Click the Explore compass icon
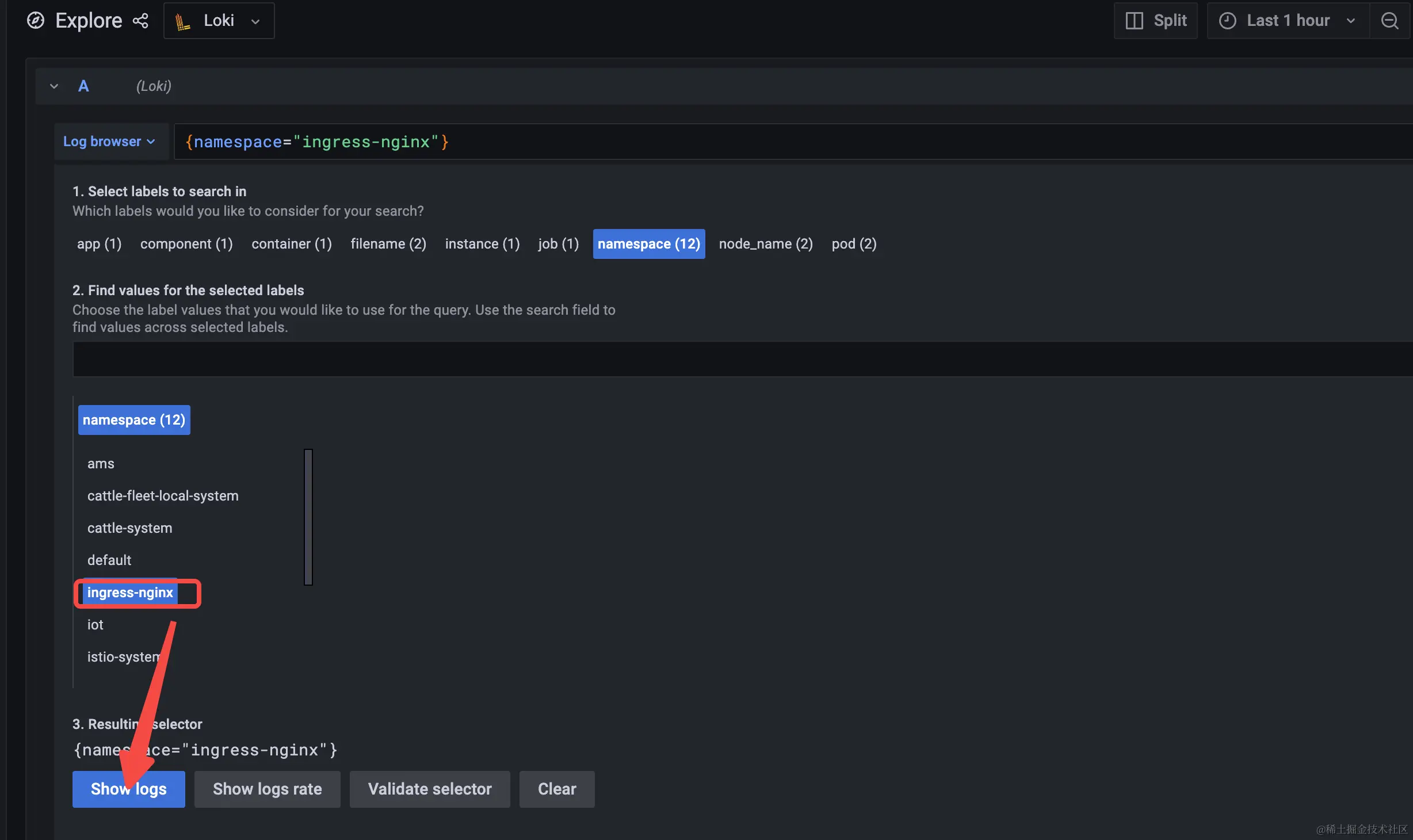 pos(36,21)
